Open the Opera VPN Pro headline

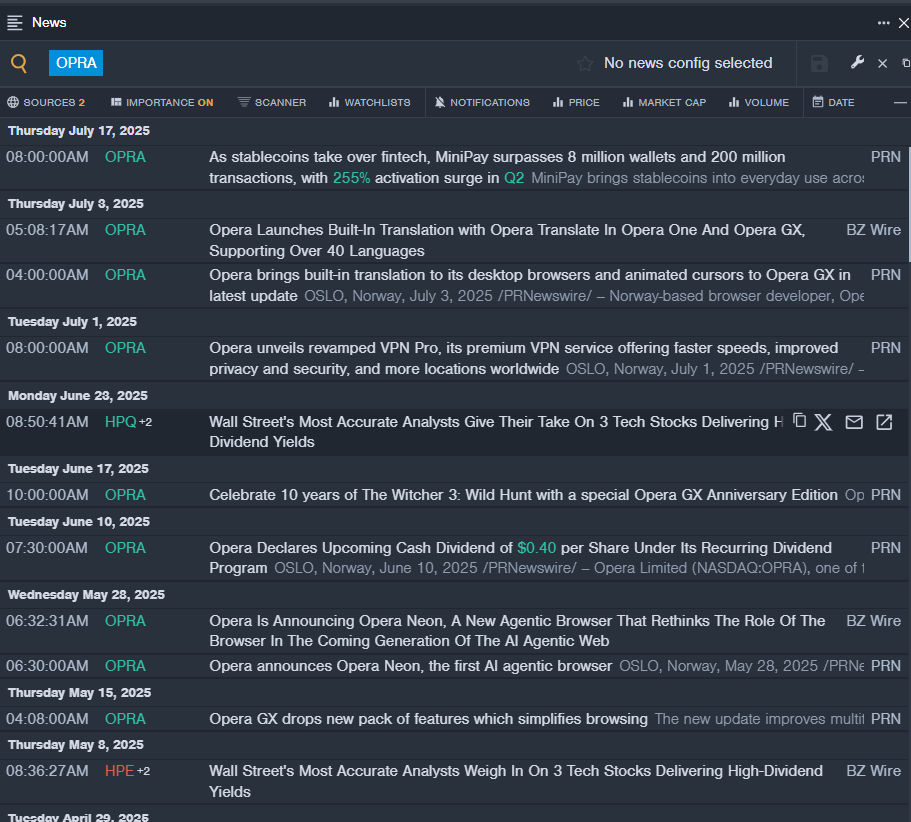(x=523, y=358)
